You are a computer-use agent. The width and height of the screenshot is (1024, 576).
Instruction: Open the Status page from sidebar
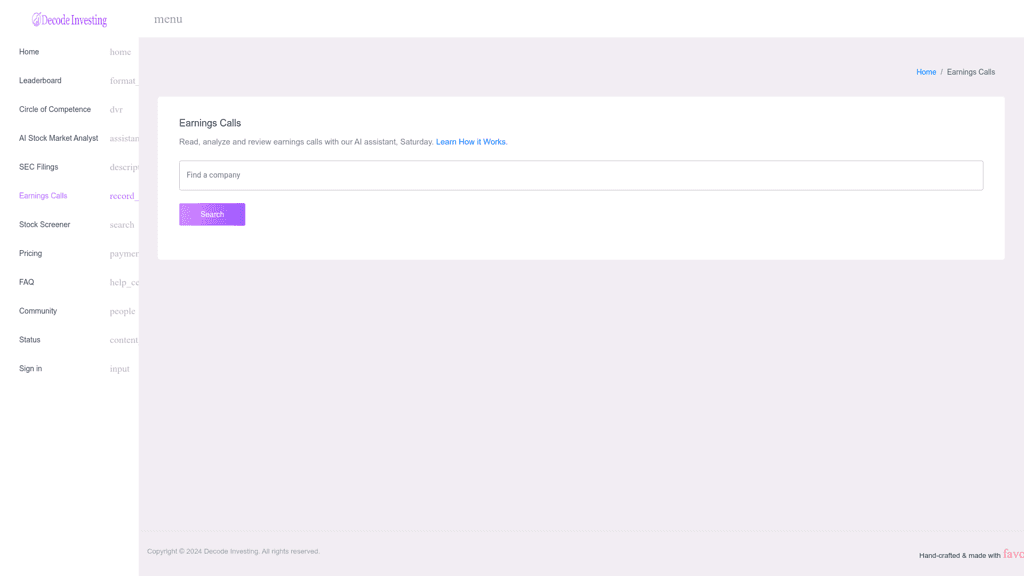[x=30, y=340]
